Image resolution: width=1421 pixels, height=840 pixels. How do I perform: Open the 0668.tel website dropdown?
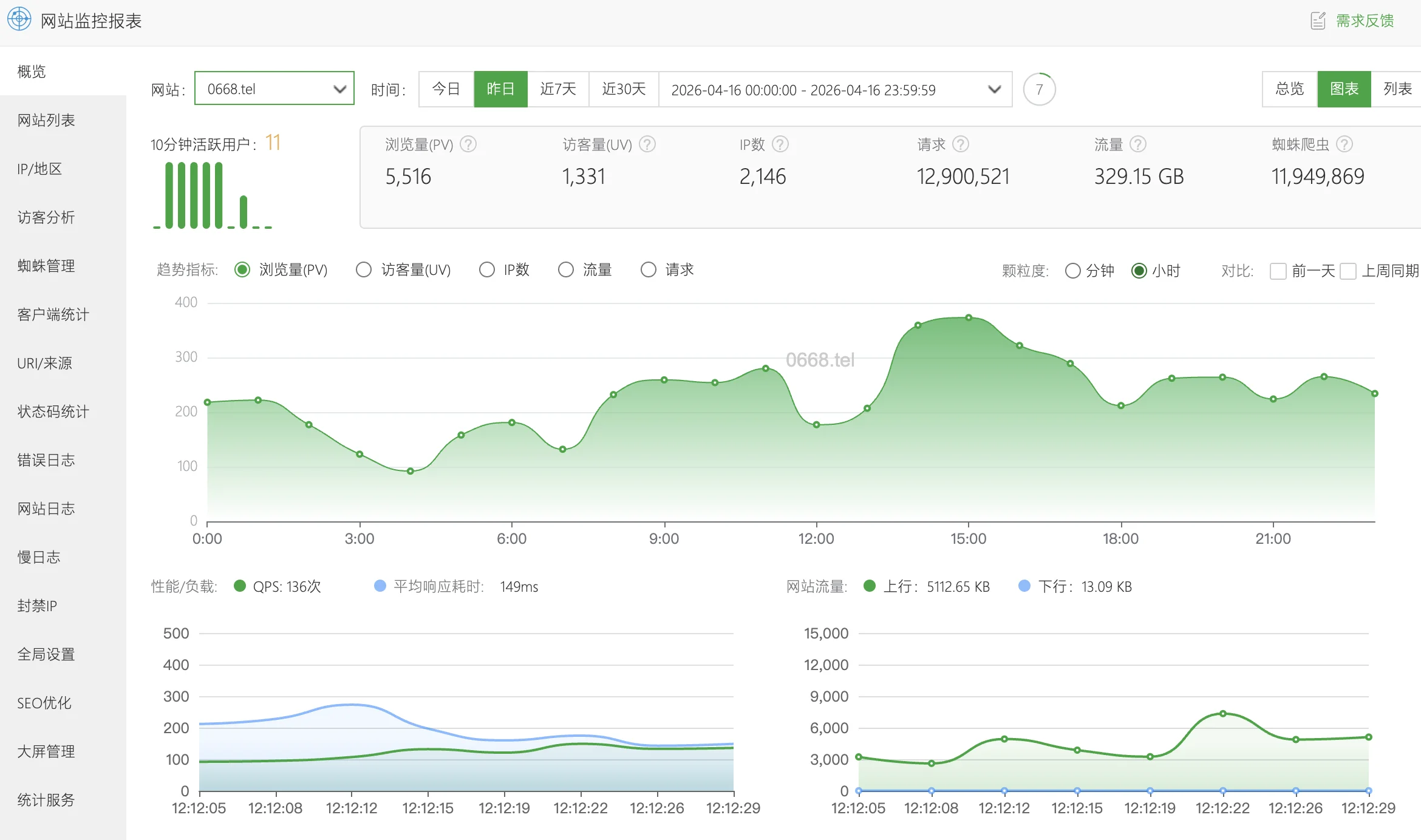pyautogui.click(x=274, y=89)
